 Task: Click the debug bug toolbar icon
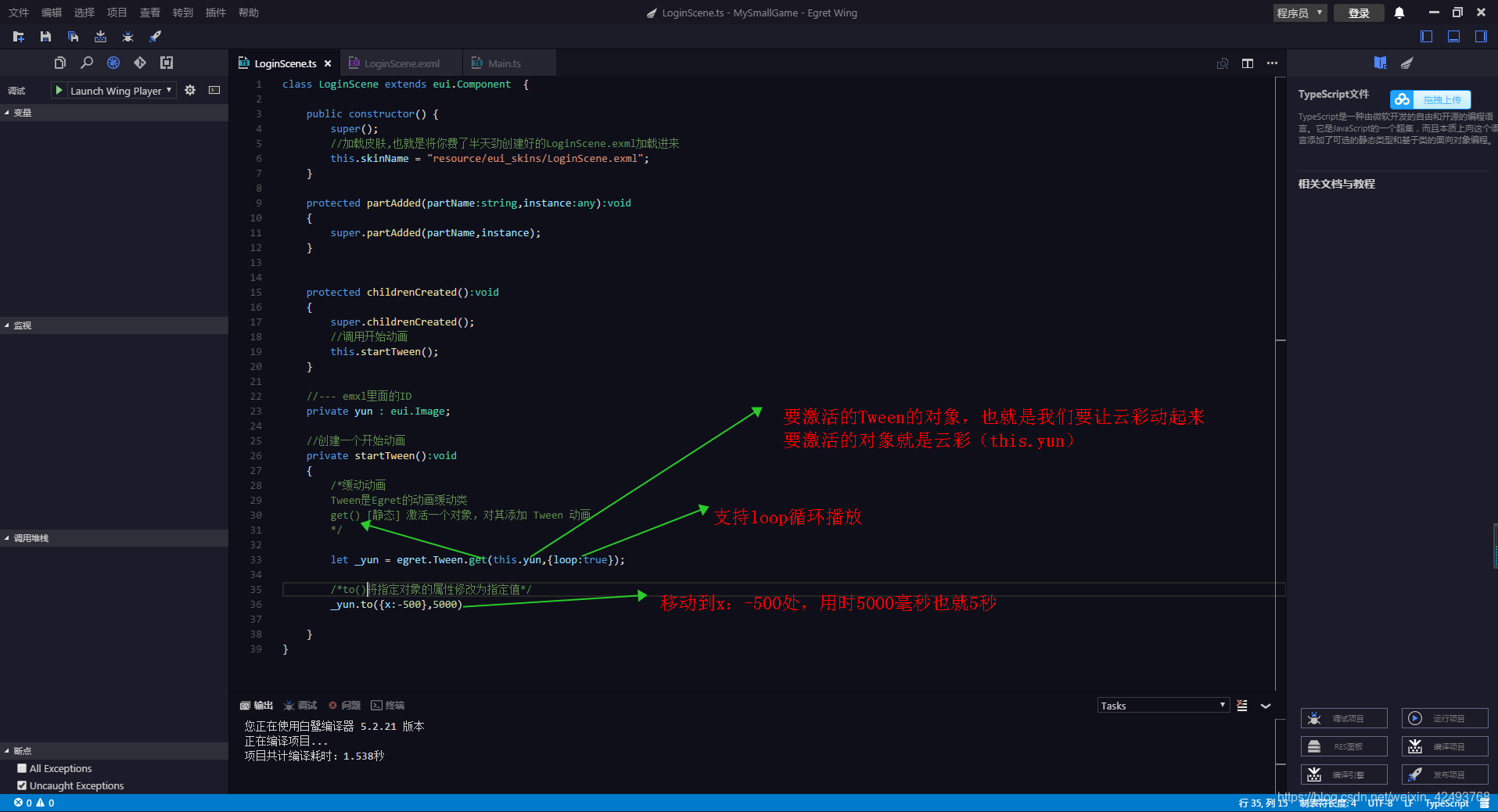click(x=128, y=37)
